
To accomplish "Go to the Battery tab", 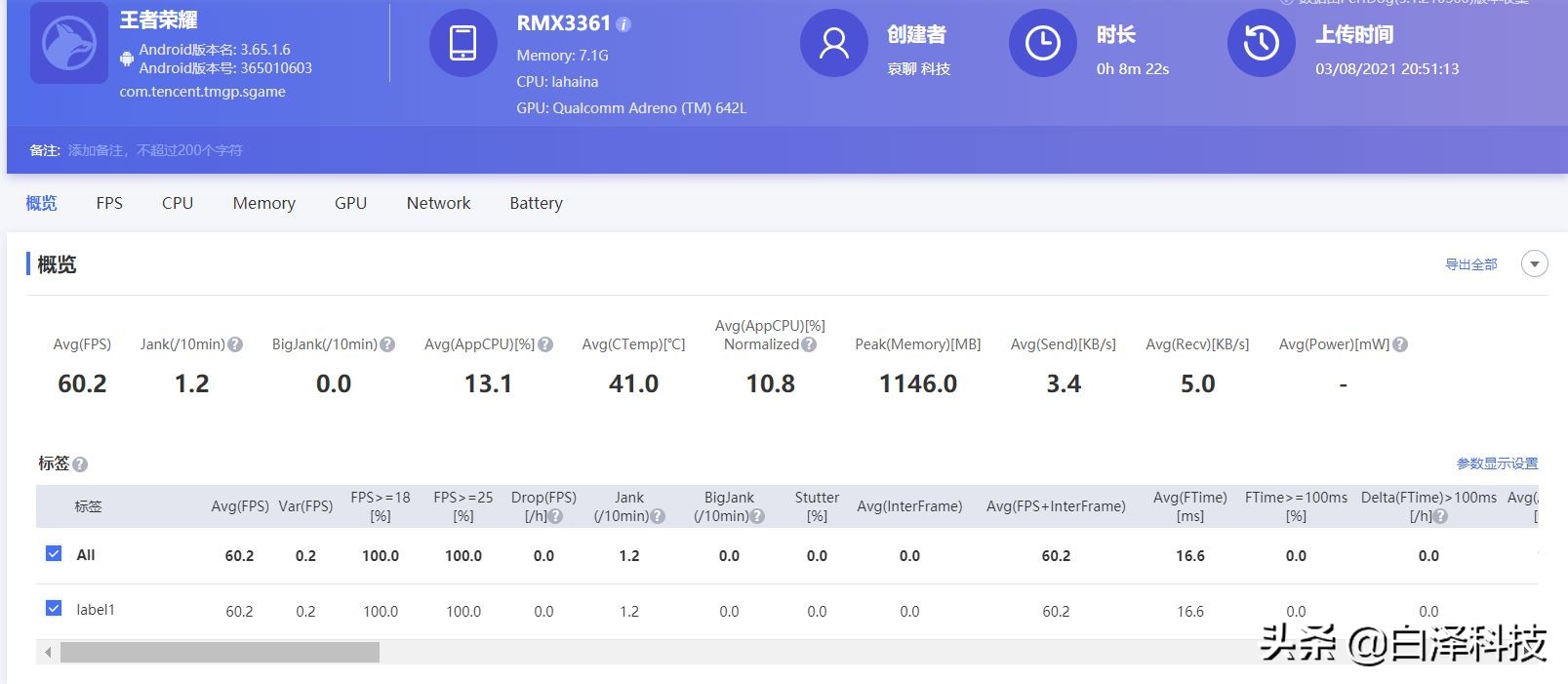I will [x=537, y=203].
